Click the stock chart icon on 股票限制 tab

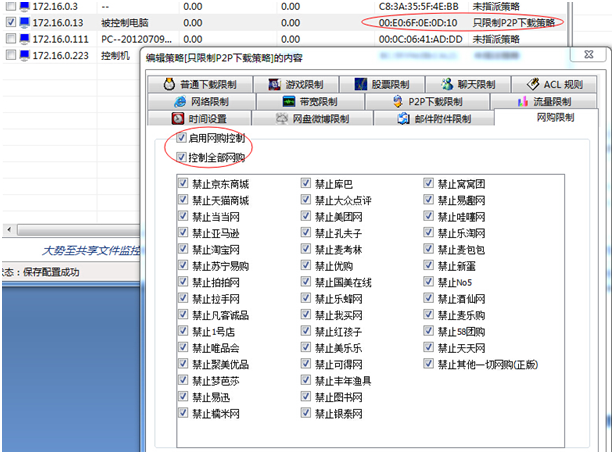(x=361, y=84)
